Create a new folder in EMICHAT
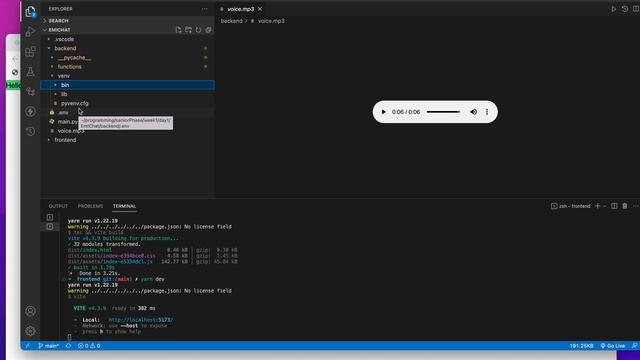Image resolution: width=640 pixels, height=360 pixels. click(188, 30)
